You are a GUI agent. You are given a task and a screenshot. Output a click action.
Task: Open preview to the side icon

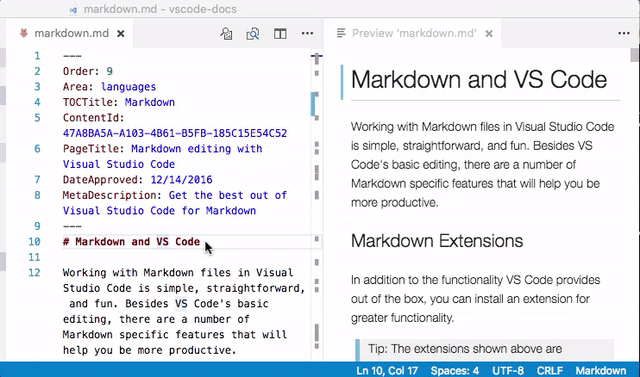coord(253,34)
